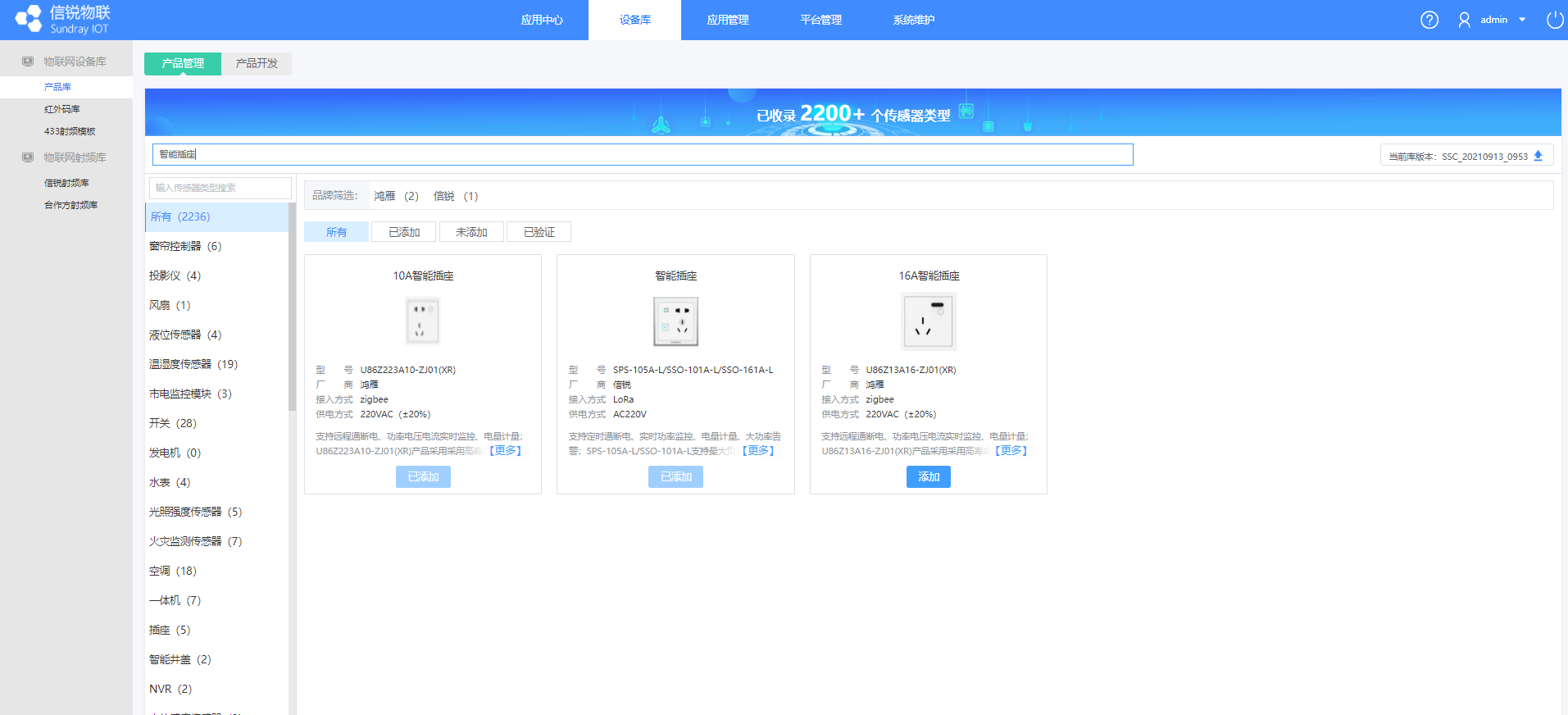
Task: Click the Sundray IOT logo
Action: [x=62, y=20]
